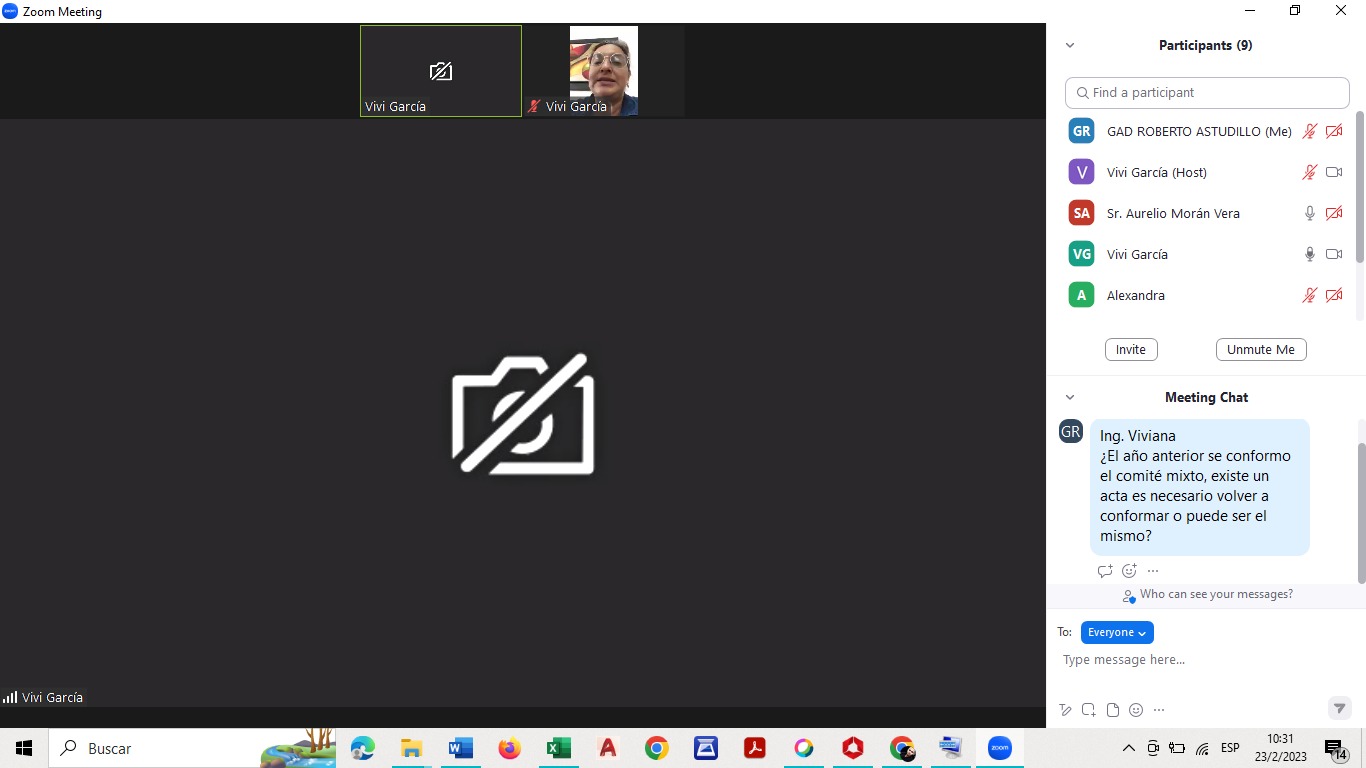Open more options below the chat message

click(1153, 571)
